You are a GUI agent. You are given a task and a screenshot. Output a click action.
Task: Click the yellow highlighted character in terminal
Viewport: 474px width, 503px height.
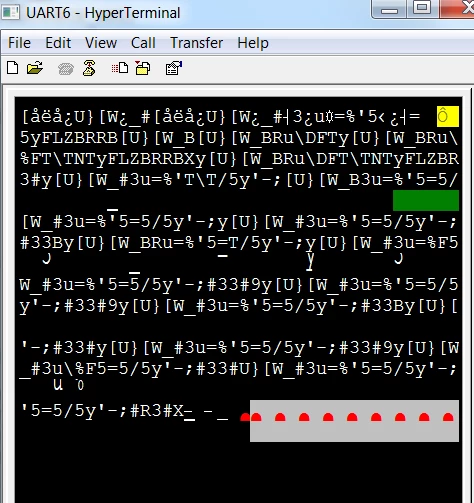tap(448, 117)
